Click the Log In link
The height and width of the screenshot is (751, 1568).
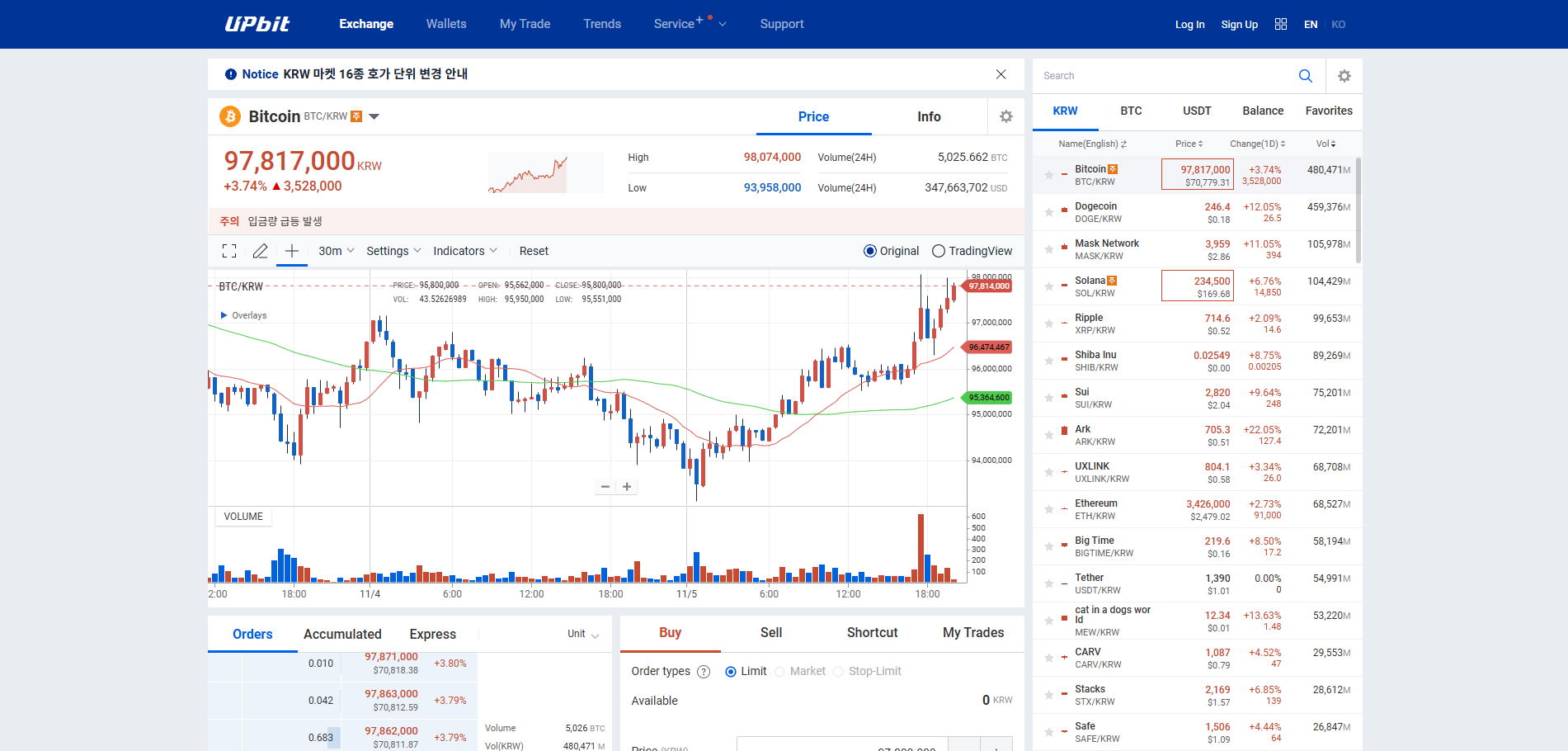(x=1189, y=25)
